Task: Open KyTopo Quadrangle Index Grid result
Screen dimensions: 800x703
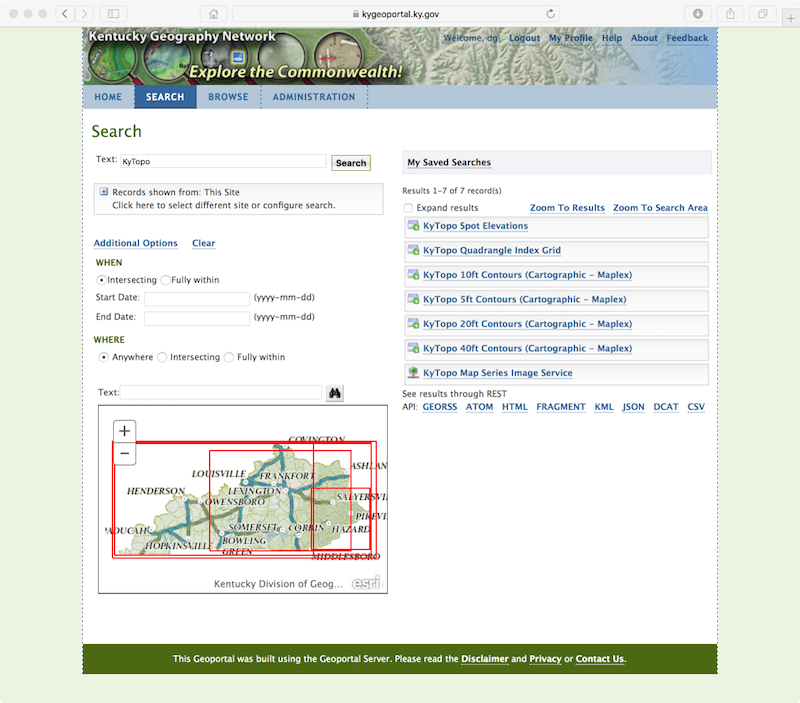Action: point(492,250)
